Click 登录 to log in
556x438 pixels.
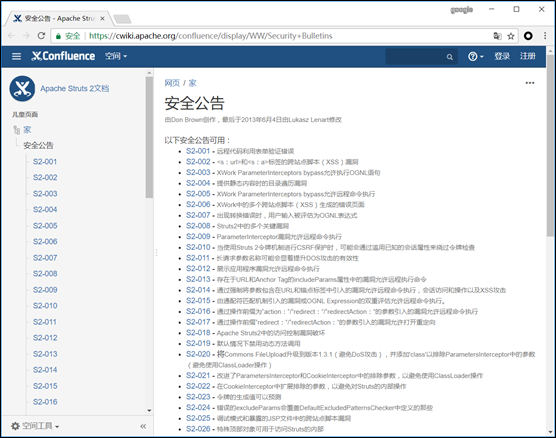tap(502, 56)
